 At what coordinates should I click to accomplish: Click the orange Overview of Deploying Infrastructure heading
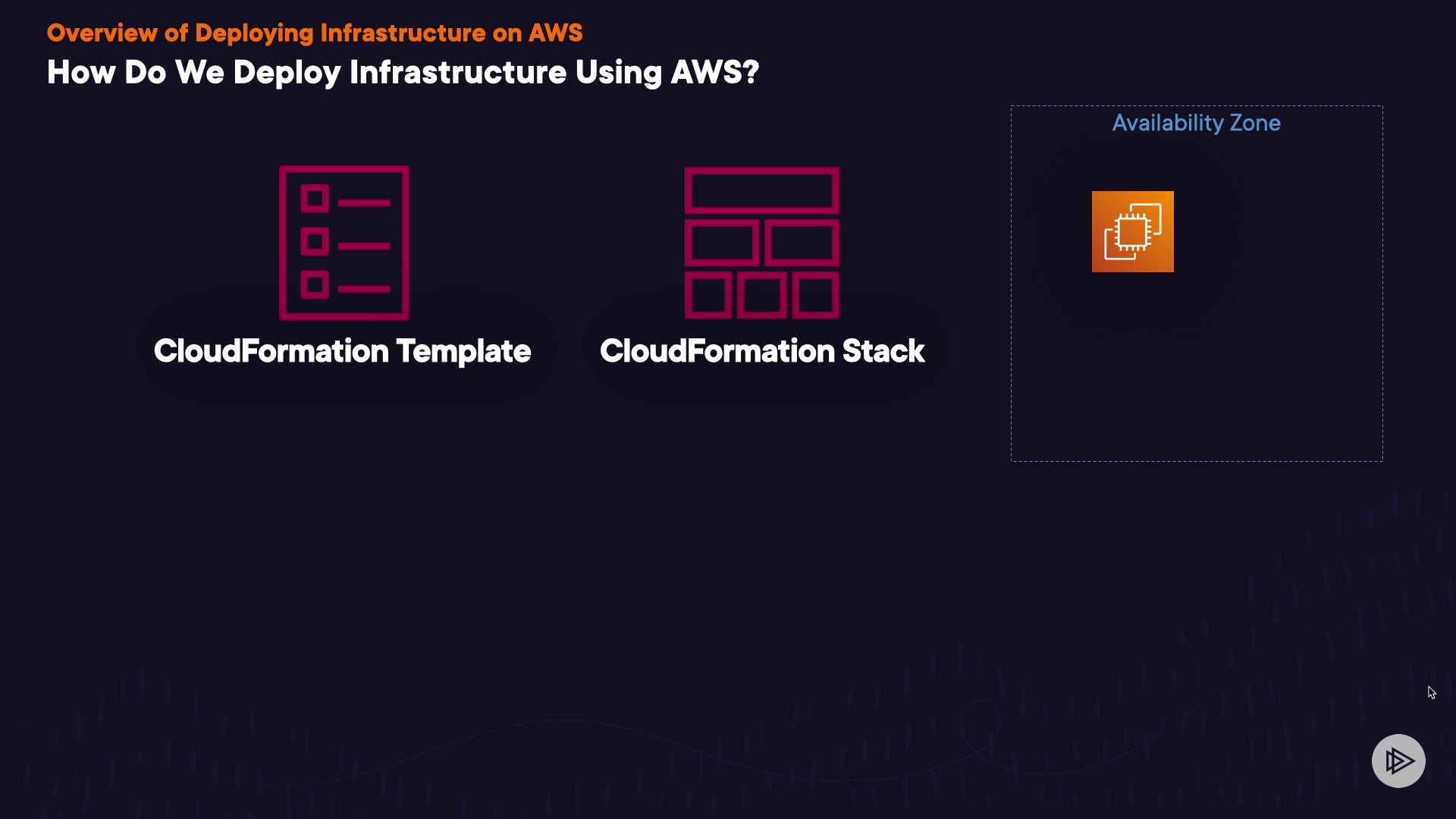(x=315, y=33)
